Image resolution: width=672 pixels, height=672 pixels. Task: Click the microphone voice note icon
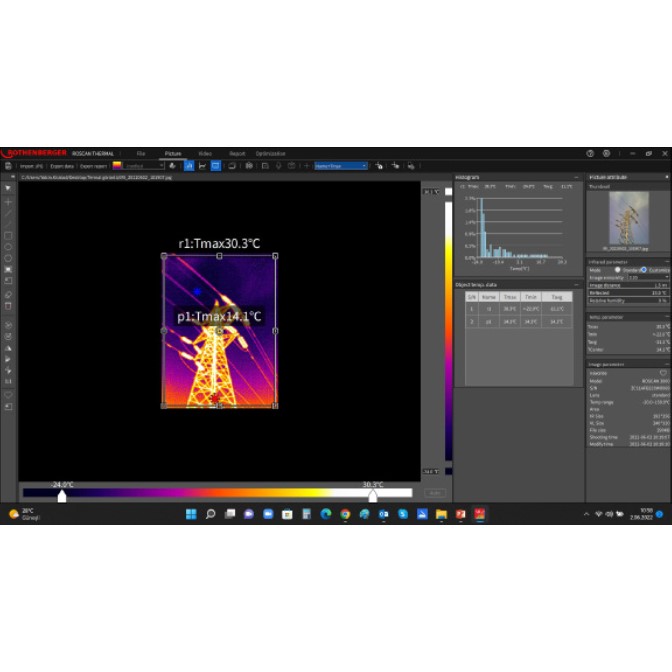pyautogui.click(x=278, y=166)
